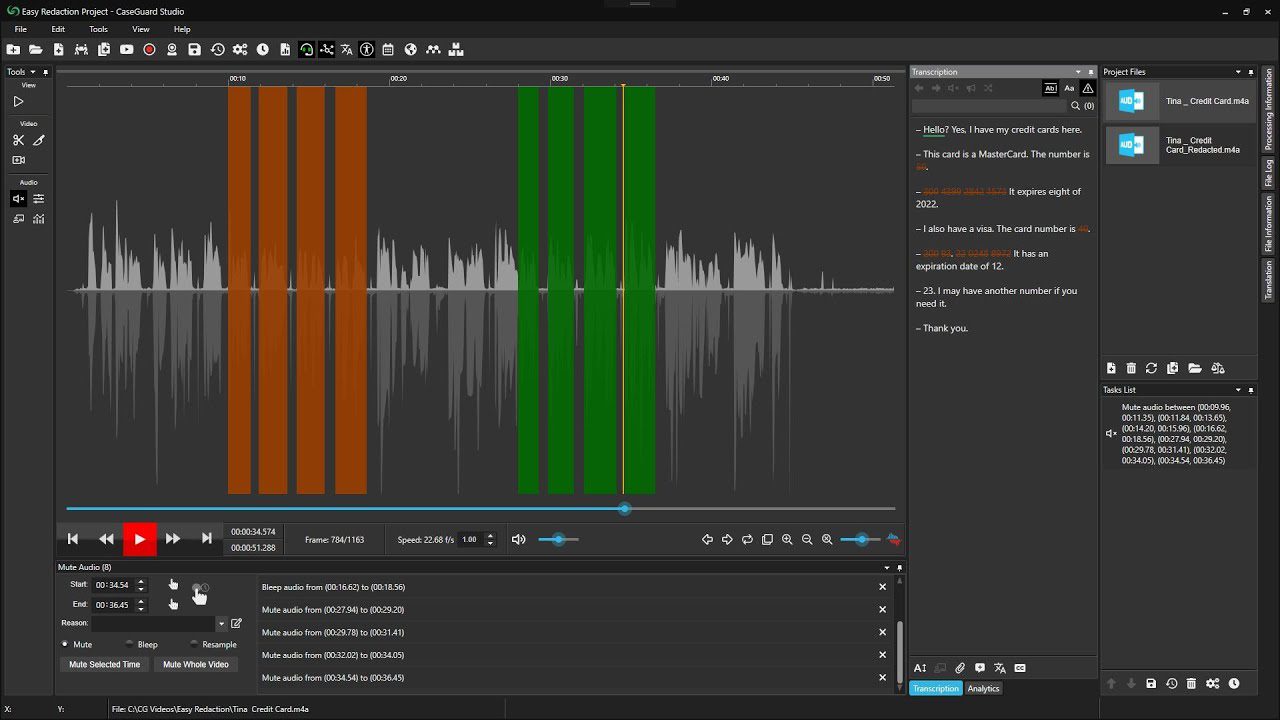The height and width of the screenshot is (720, 1280).
Task: Click the red record icon in toolbar
Action: (149, 50)
